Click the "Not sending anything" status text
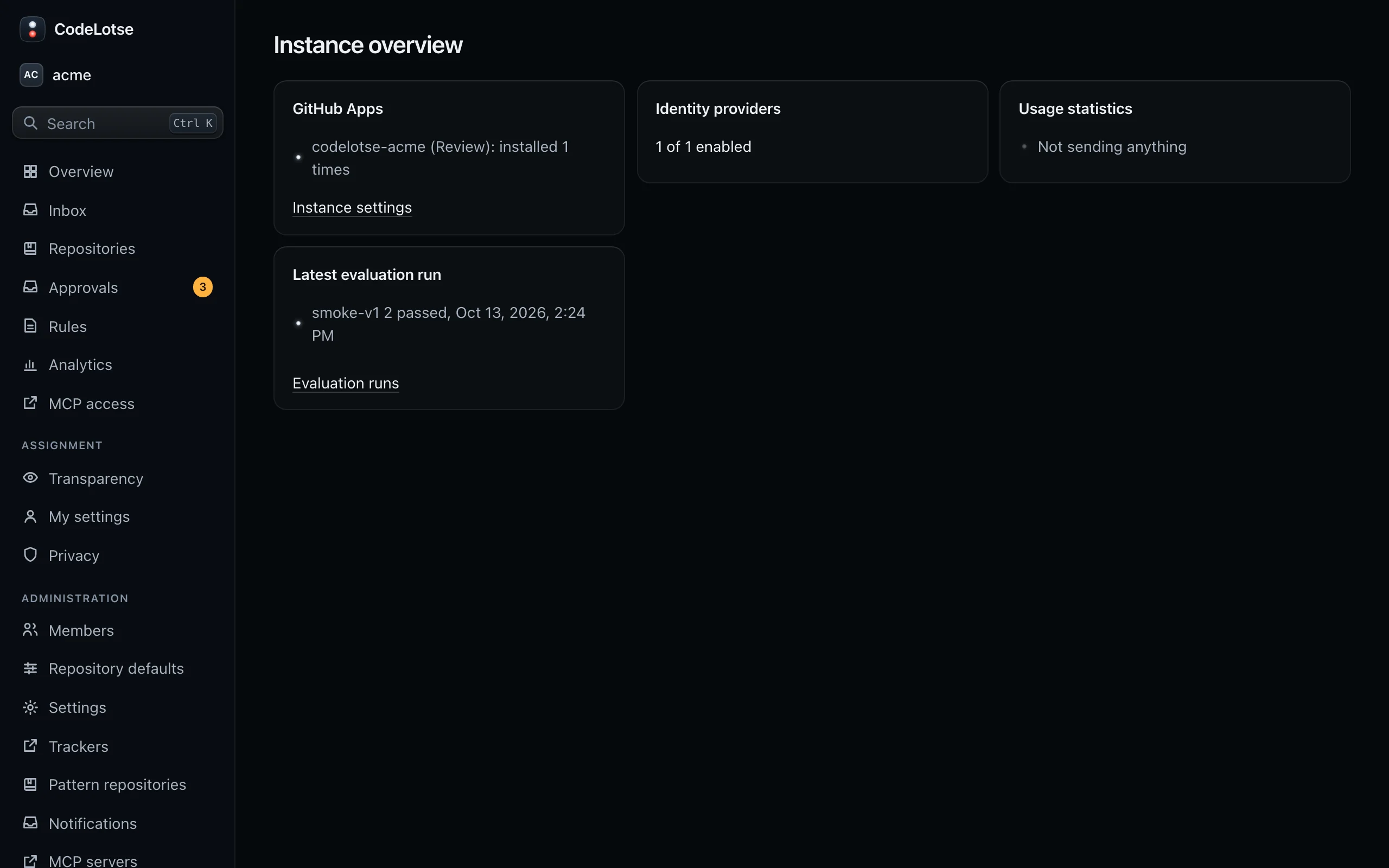 pyautogui.click(x=1111, y=146)
